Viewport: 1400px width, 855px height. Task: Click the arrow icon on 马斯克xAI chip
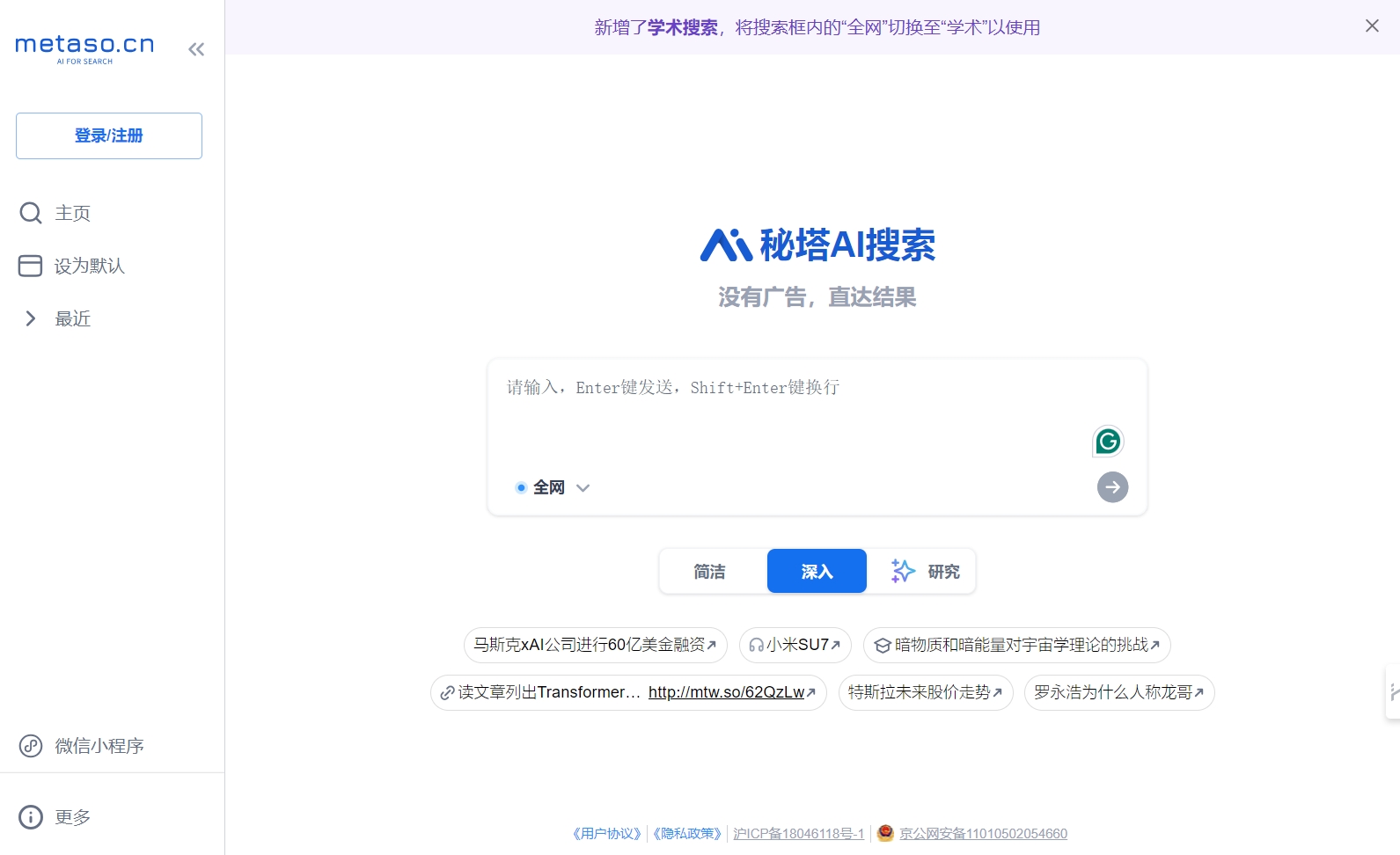point(712,645)
